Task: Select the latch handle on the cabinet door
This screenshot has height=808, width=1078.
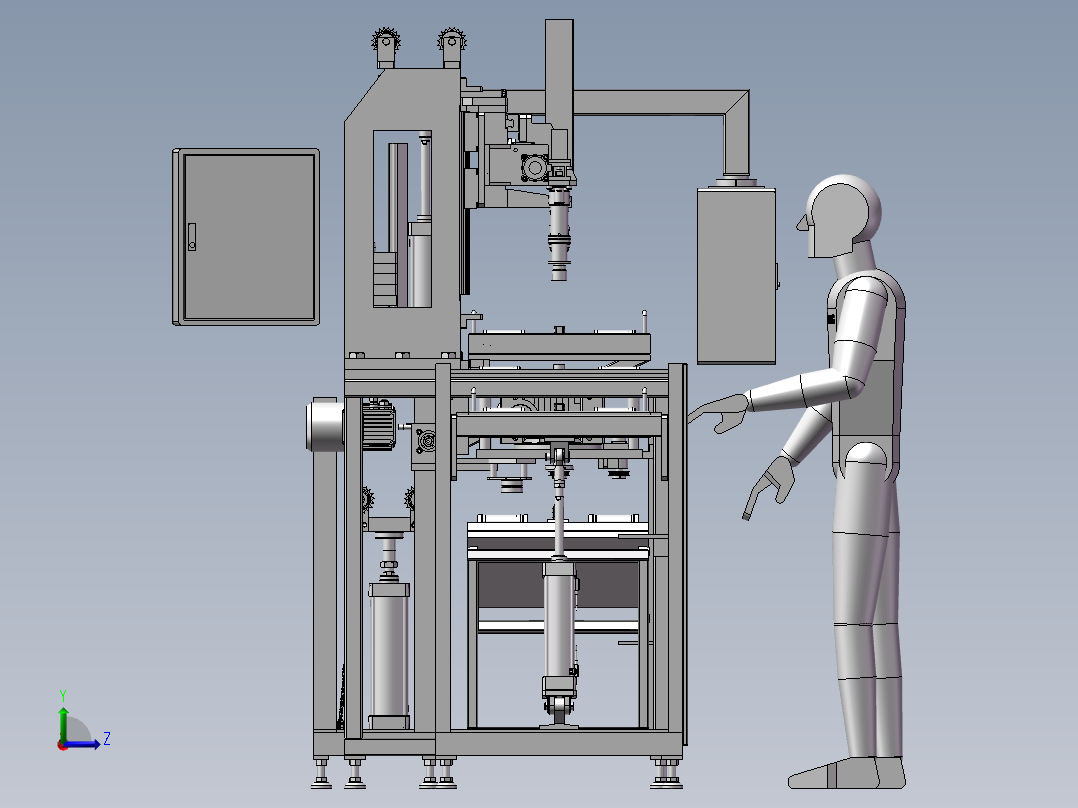Action: [x=192, y=237]
